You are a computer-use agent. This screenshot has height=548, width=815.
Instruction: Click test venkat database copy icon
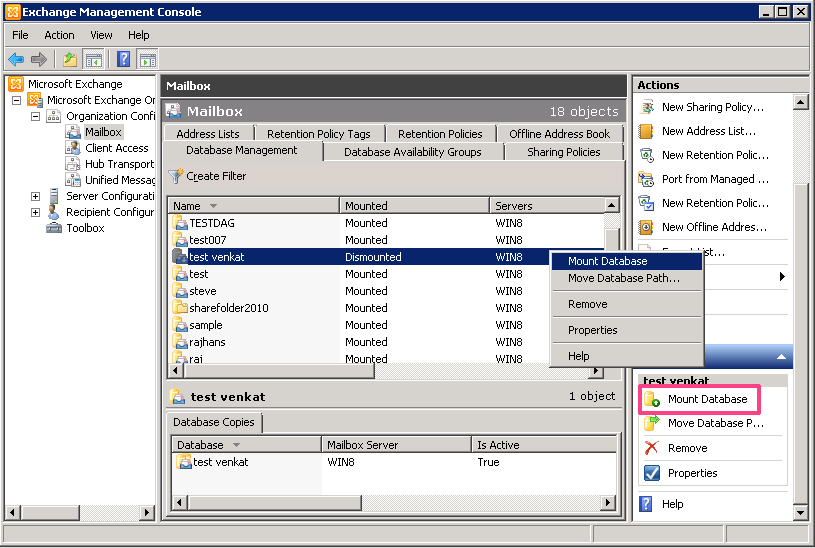click(183, 462)
